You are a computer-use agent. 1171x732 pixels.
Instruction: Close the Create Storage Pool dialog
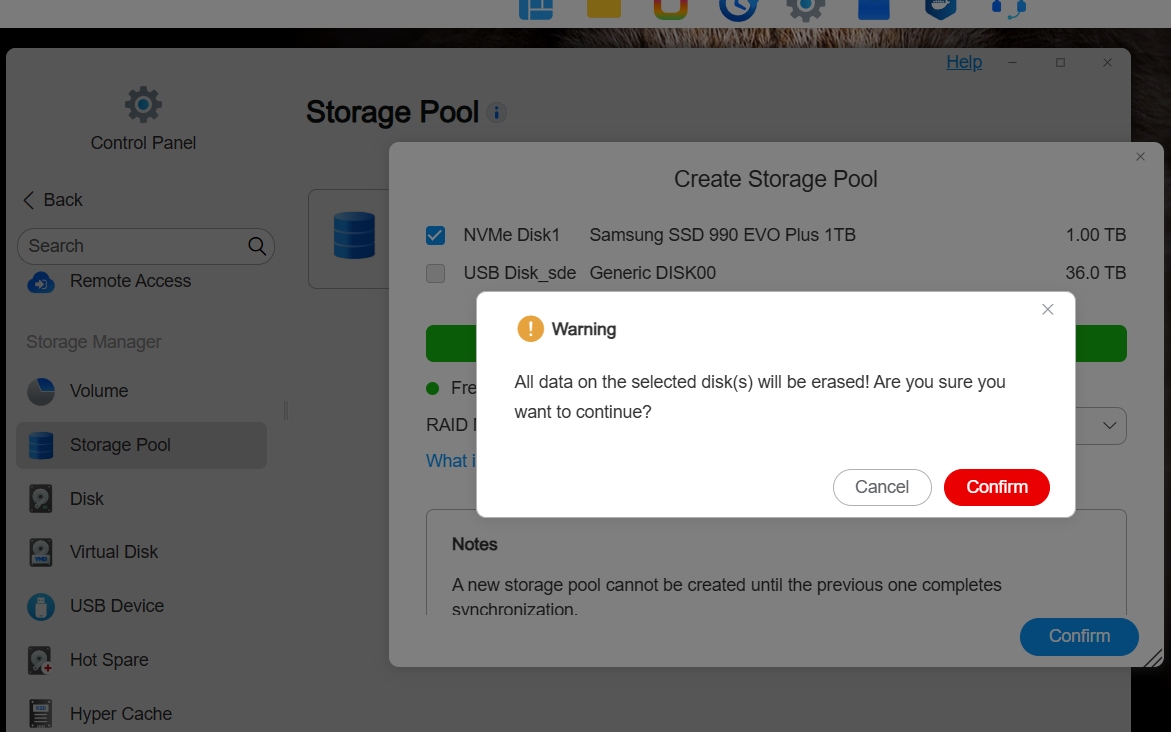1140,156
